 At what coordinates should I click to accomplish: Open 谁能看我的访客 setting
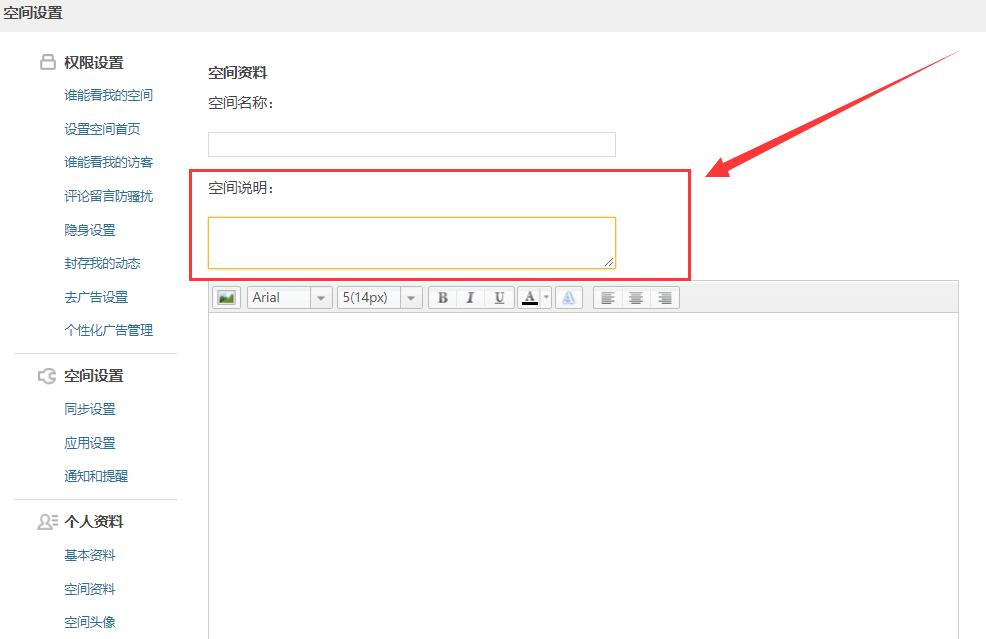(x=108, y=162)
